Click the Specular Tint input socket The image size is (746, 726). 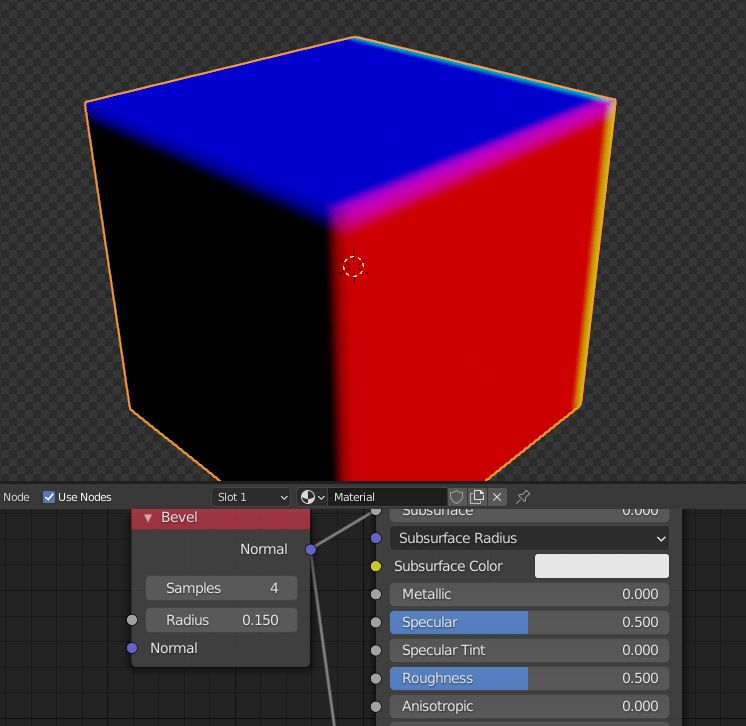[x=376, y=650]
